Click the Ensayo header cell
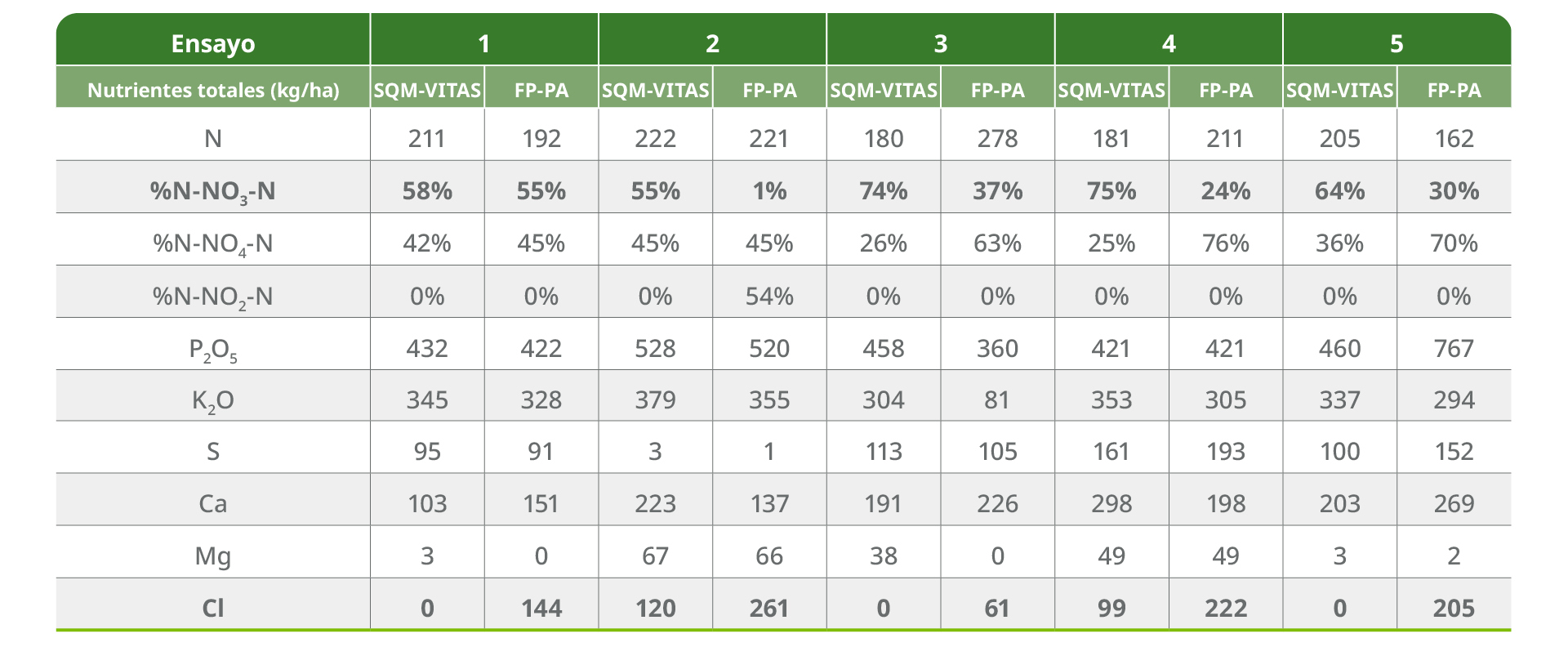This screenshot has width=1568, height=647. pyautogui.click(x=212, y=43)
